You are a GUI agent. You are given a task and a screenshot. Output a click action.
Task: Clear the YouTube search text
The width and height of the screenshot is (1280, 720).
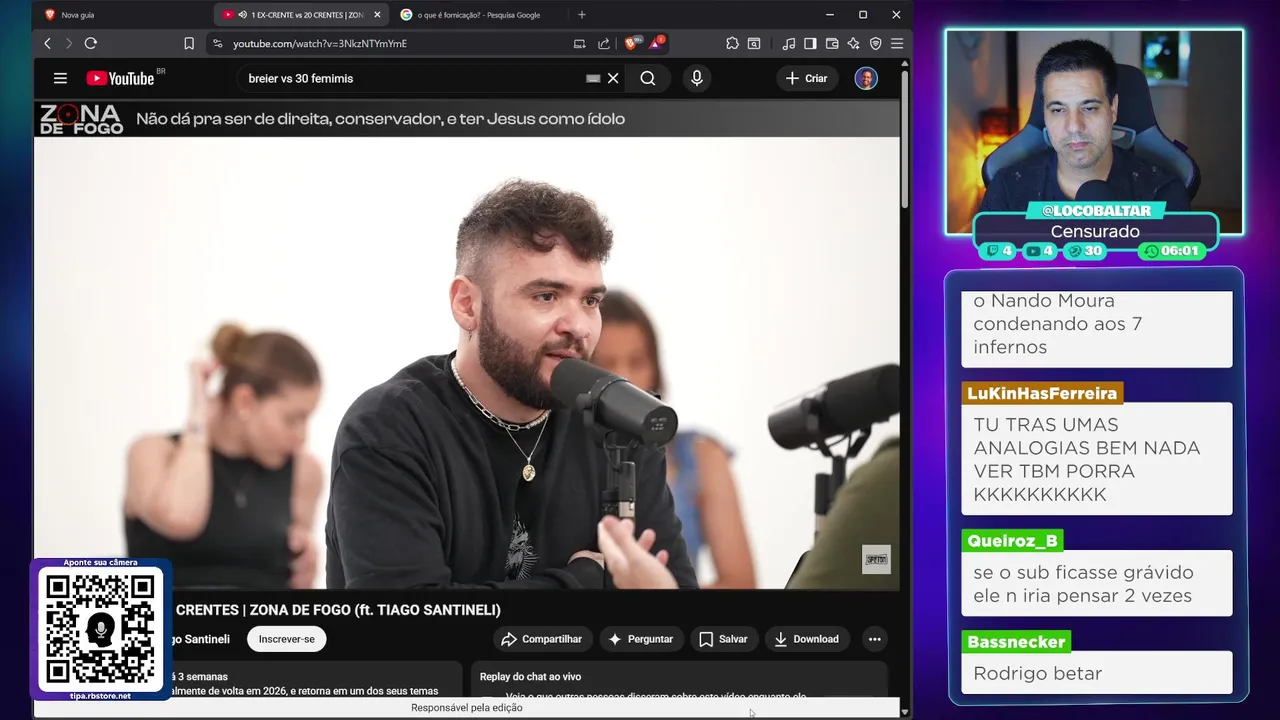613,78
